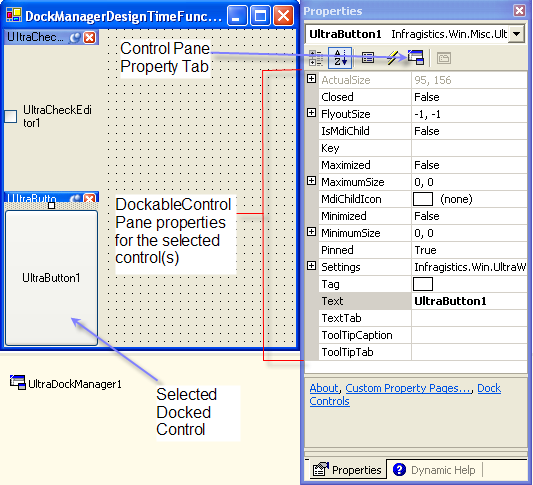Viewport: 533px width, 485px height.
Task: Show Events via lightning bolt icon
Action: 392,58
